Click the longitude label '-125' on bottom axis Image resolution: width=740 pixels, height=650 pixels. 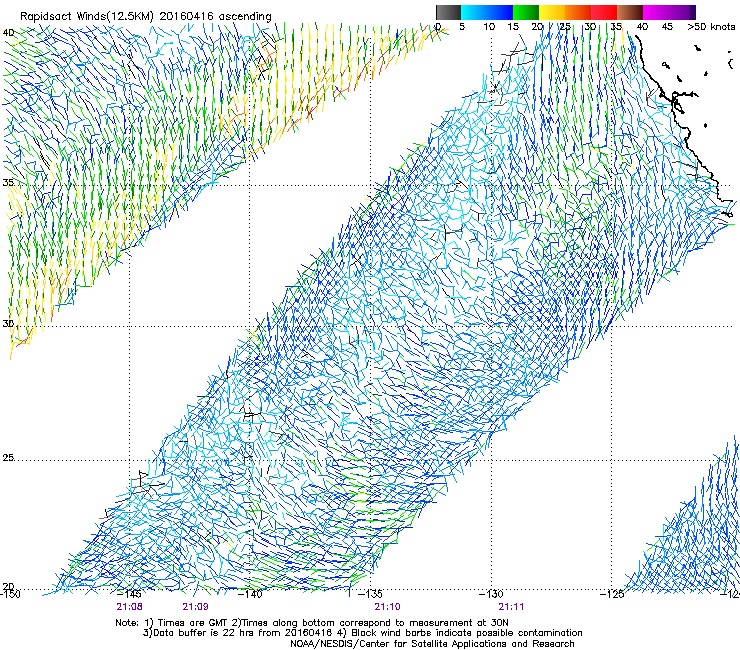(612, 594)
